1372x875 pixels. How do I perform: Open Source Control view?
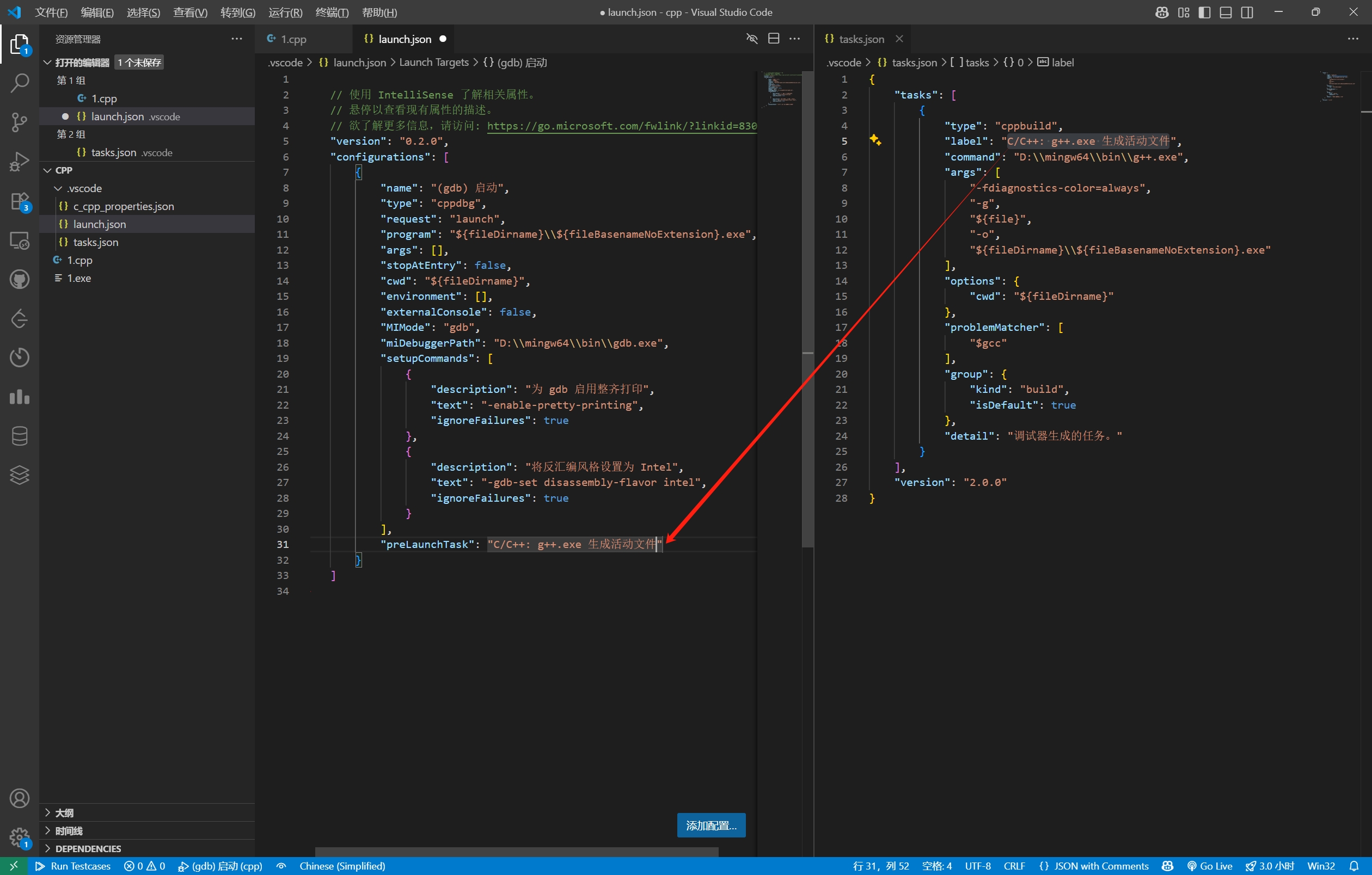click(20, 122)
